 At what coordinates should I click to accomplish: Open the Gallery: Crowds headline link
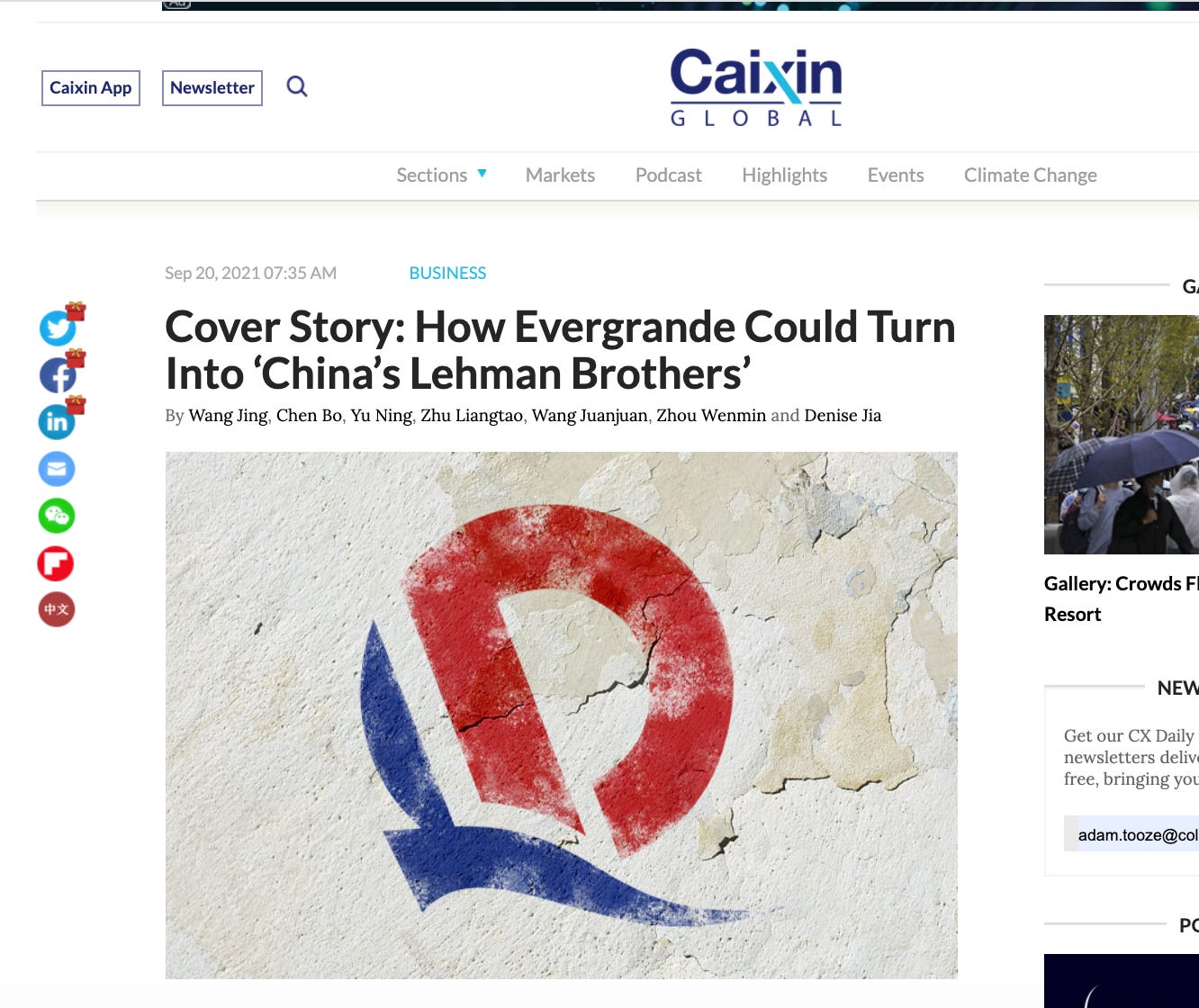pyautogui.click(x=1122, y=598)
